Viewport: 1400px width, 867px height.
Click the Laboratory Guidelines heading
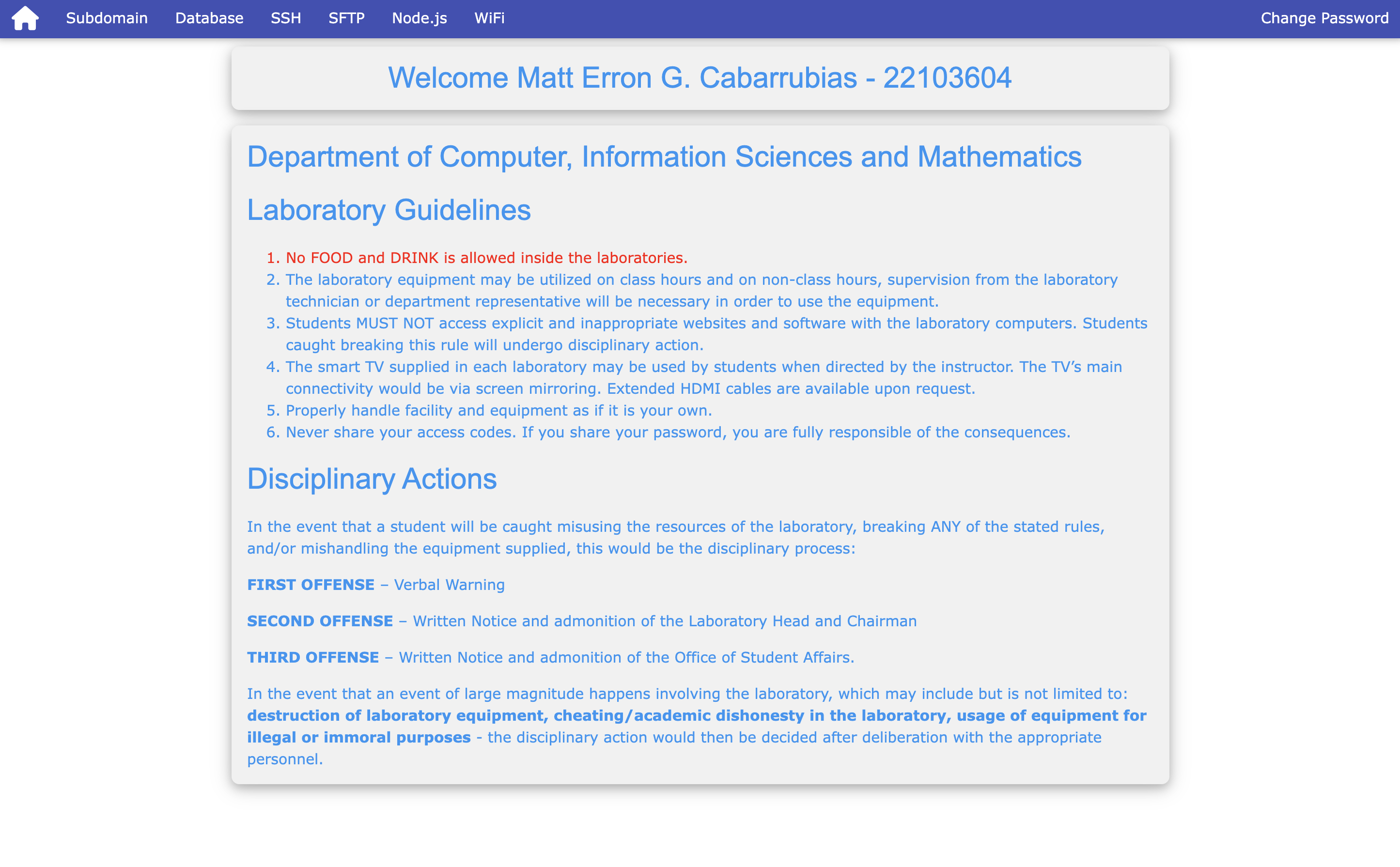point(389,210)
